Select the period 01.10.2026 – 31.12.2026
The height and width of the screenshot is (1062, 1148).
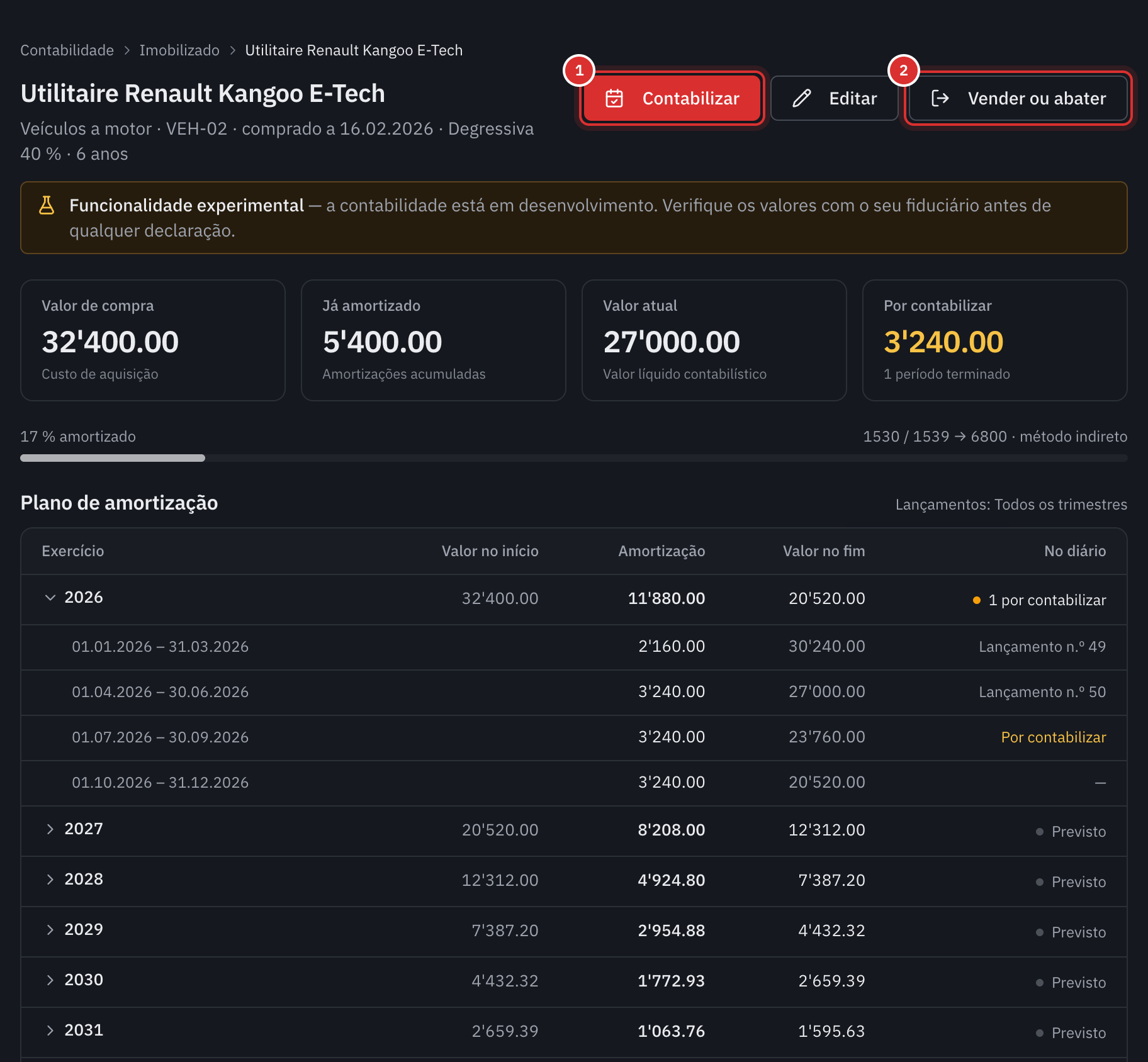[160, 783]
